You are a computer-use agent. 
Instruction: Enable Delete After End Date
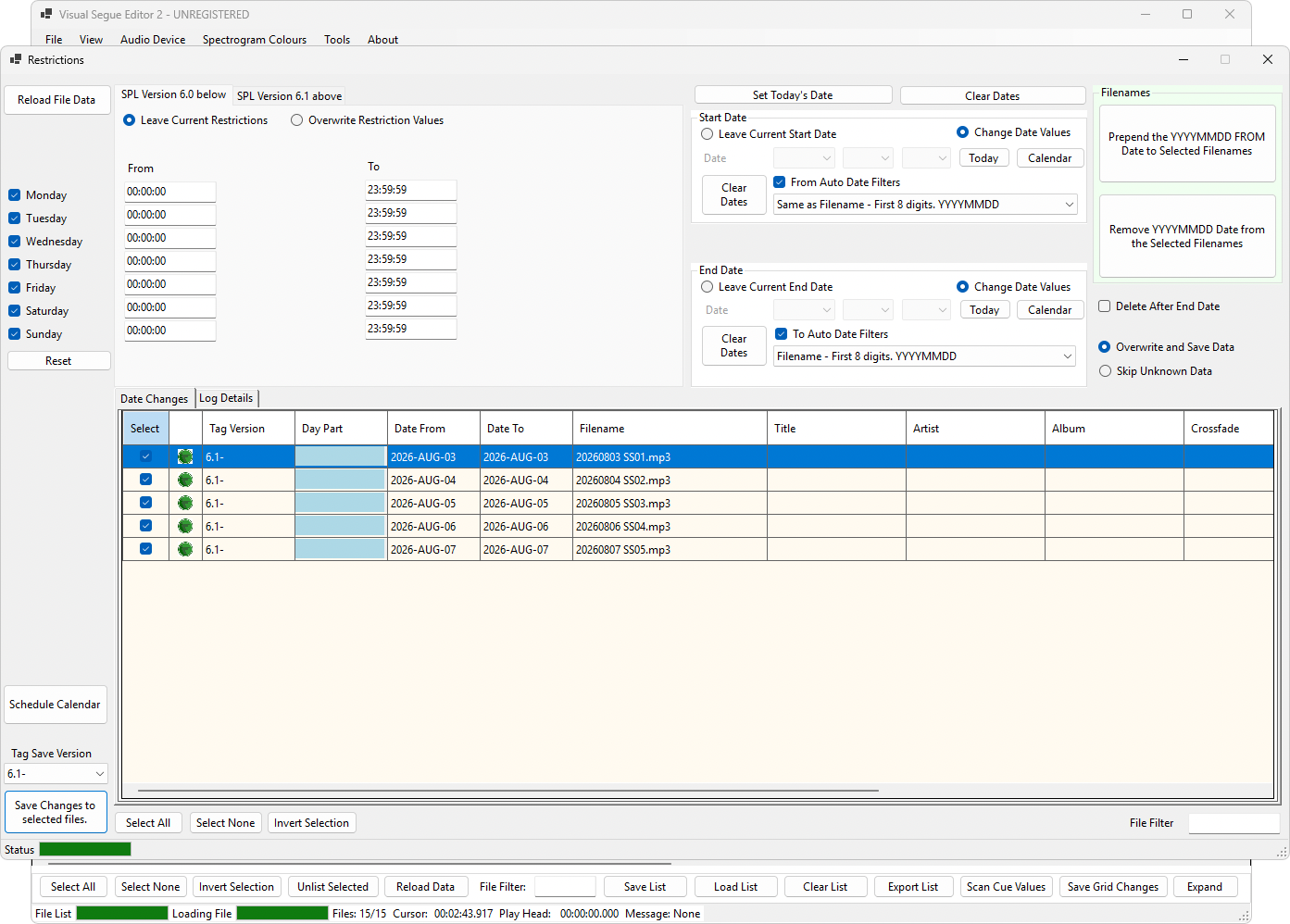pos(1105,306)
